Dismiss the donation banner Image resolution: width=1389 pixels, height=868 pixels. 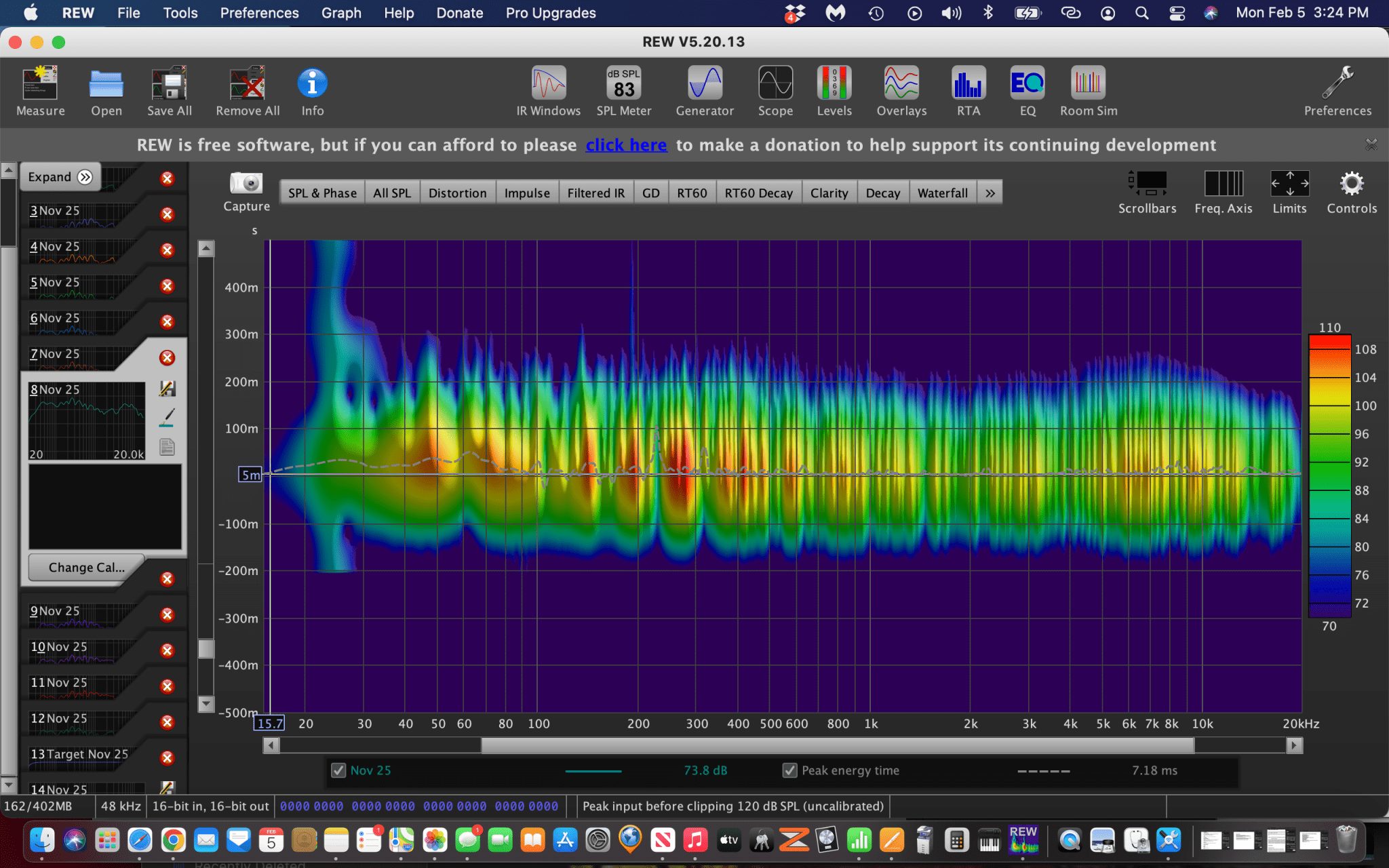[1371, 144]
